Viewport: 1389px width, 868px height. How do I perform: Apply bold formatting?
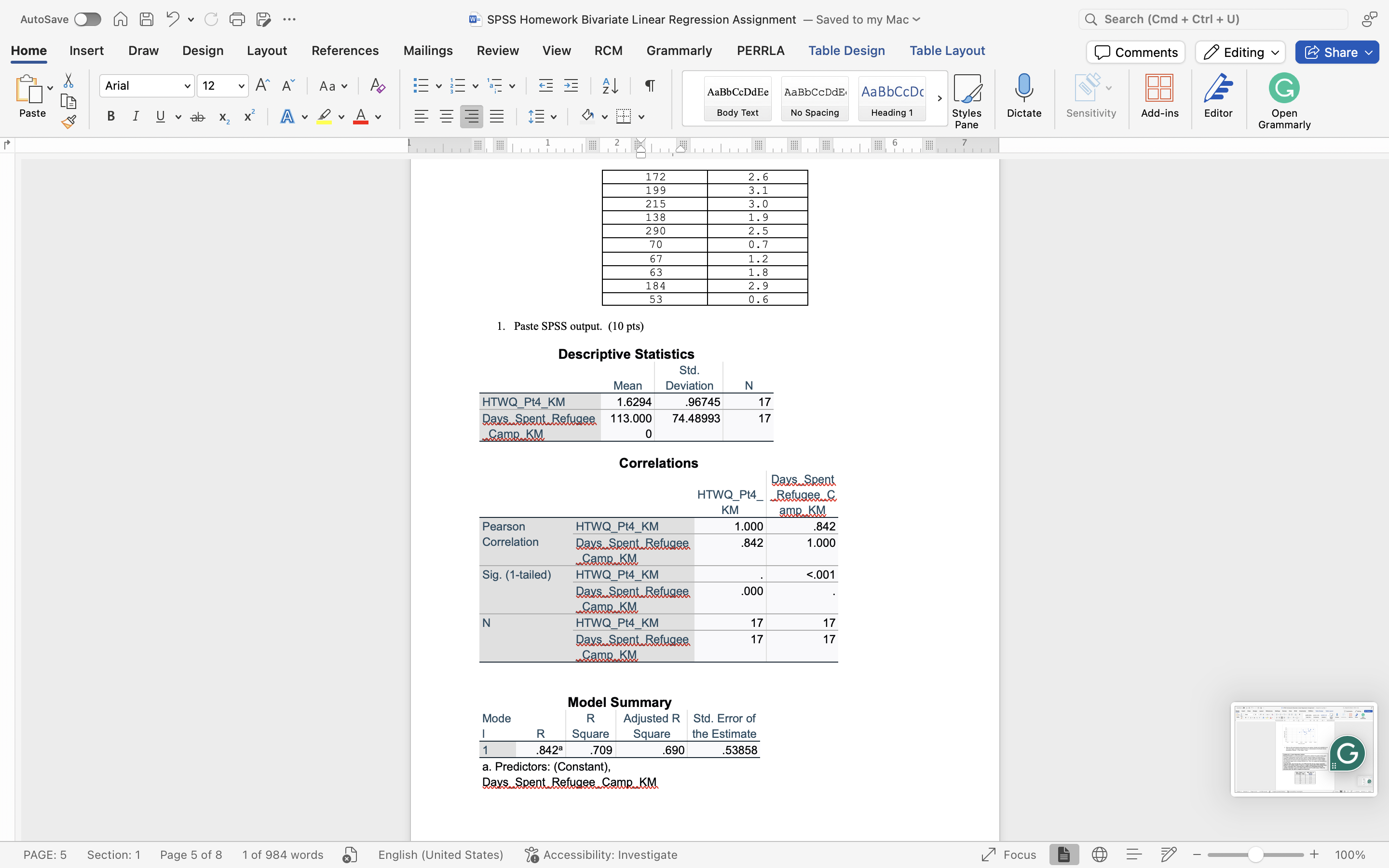pyautogui.click(x=110, y=116)
